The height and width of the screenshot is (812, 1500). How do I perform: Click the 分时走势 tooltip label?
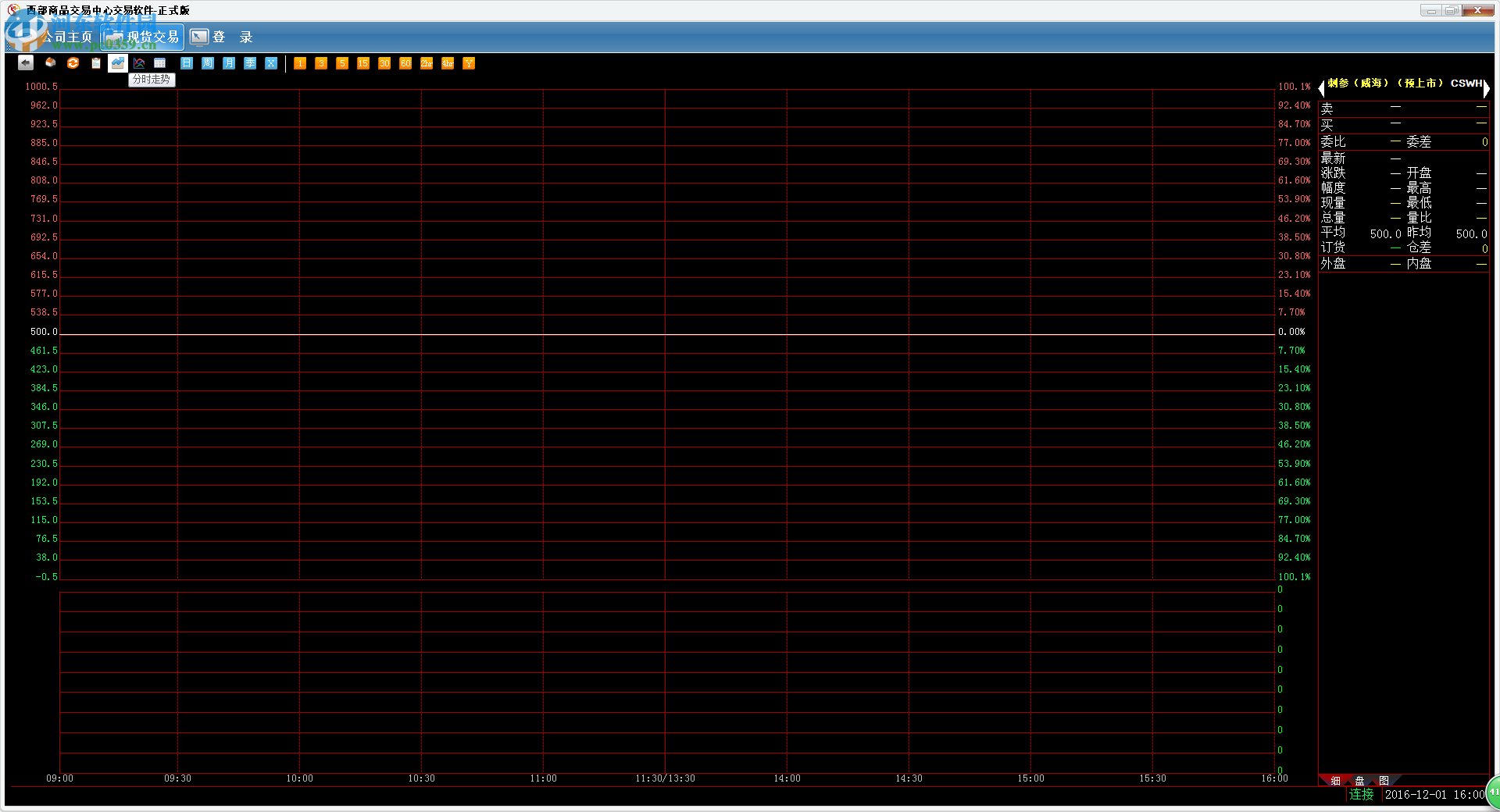pos(152,80)
